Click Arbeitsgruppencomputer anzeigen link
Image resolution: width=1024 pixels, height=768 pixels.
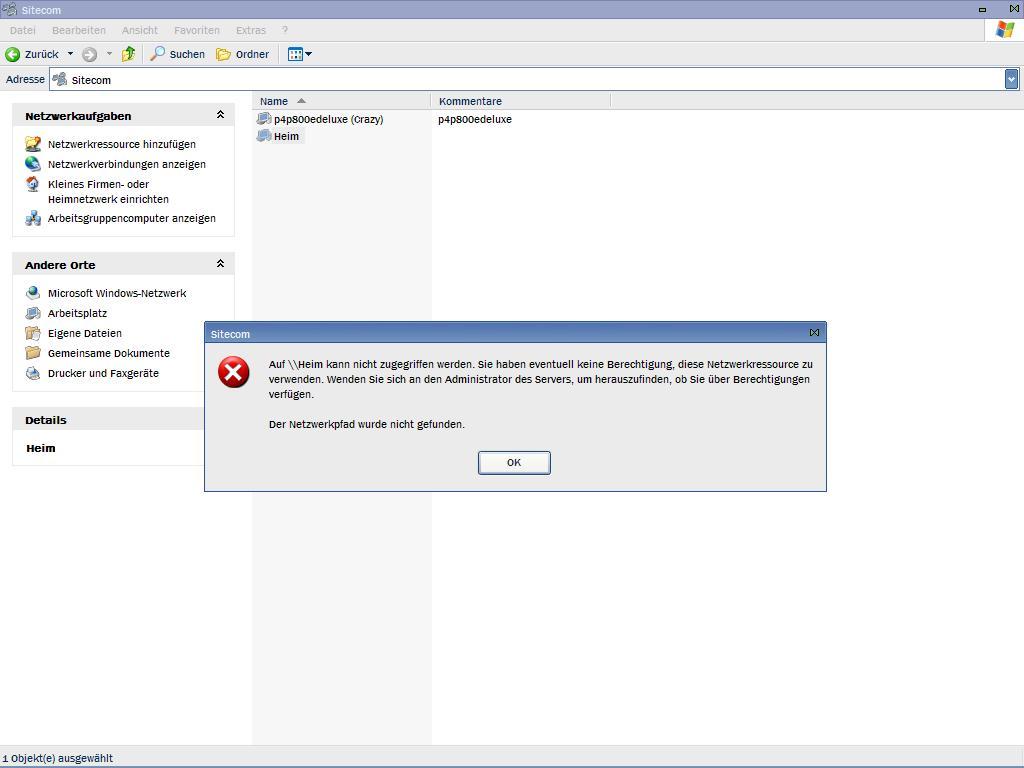click(131, 218)
